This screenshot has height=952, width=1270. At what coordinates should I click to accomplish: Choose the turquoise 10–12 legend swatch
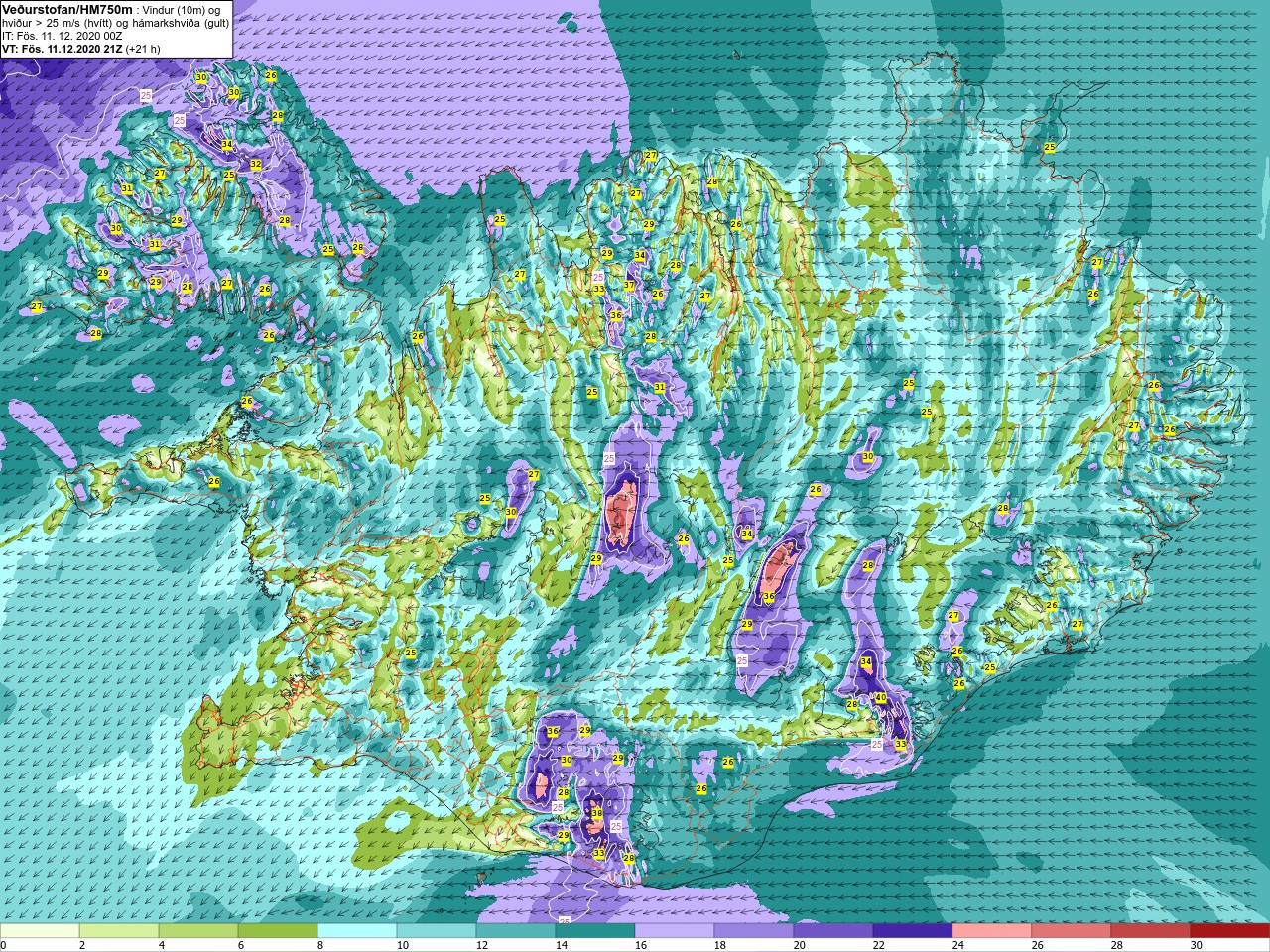point(437,931)
